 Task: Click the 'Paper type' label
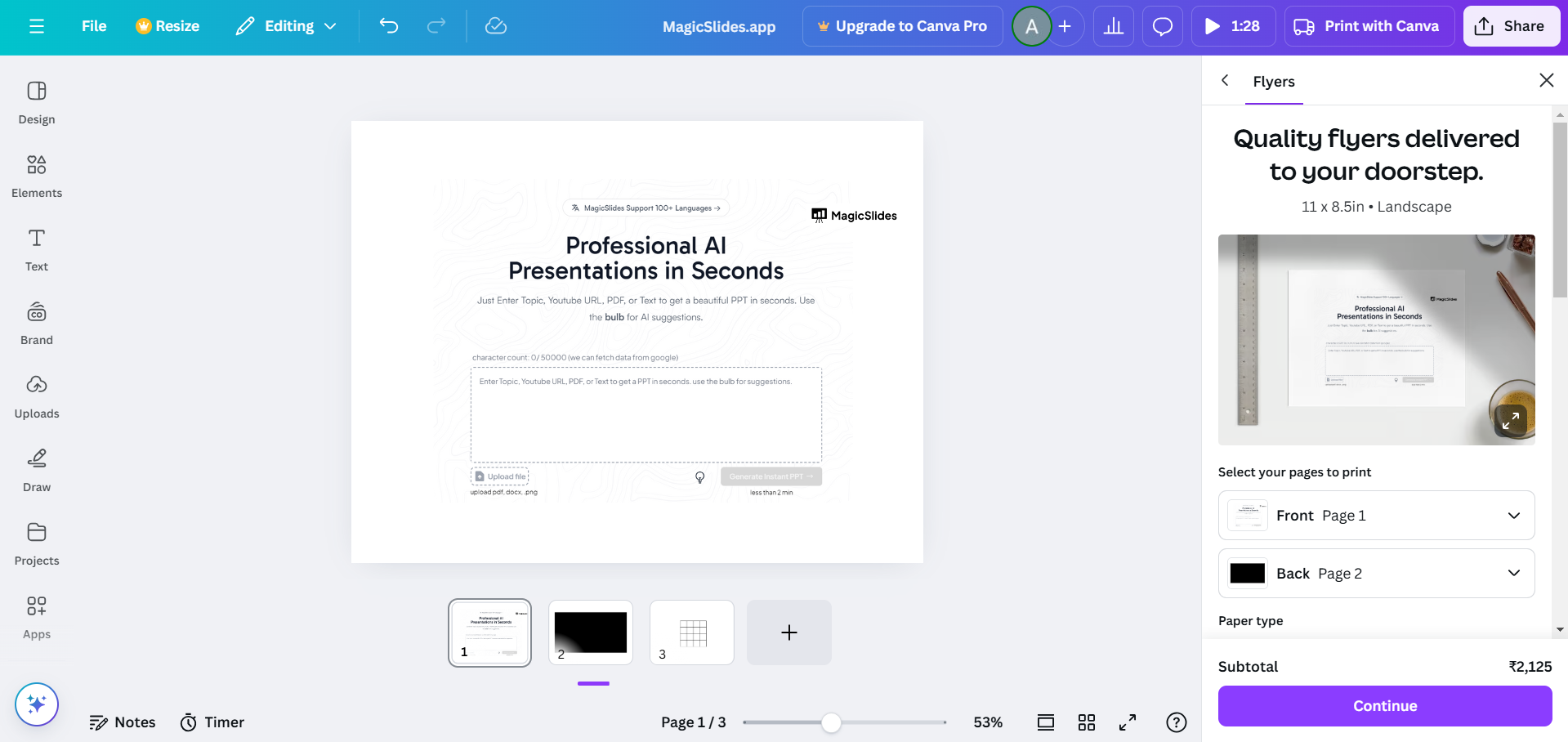(1251, 621)
